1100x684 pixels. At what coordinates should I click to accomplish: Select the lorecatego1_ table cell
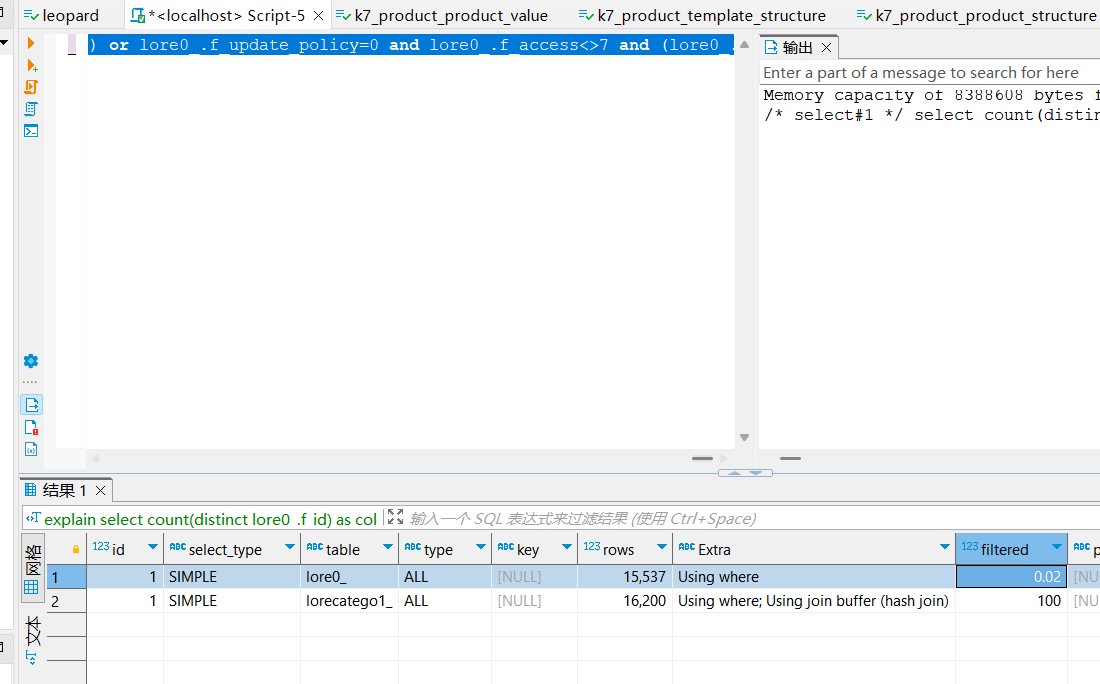[349, 601]
